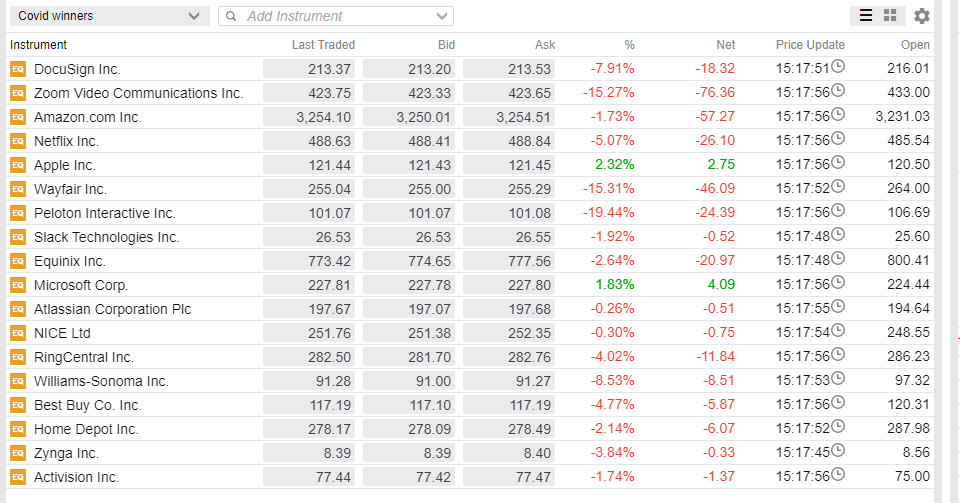Click the clock icon in the Netflix row

838,140
